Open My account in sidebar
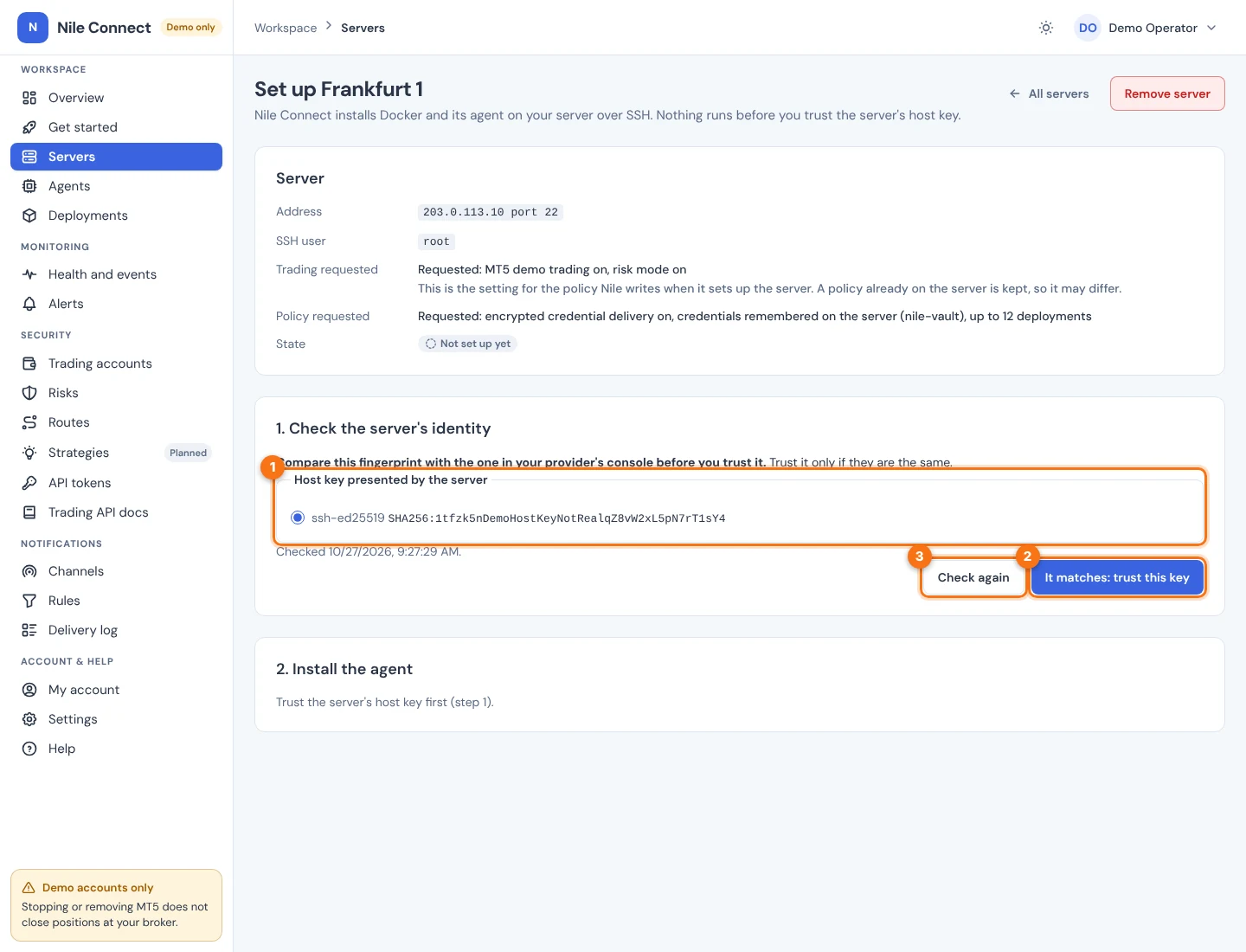This screenshot has height=952, width=1246. [116, 690]
